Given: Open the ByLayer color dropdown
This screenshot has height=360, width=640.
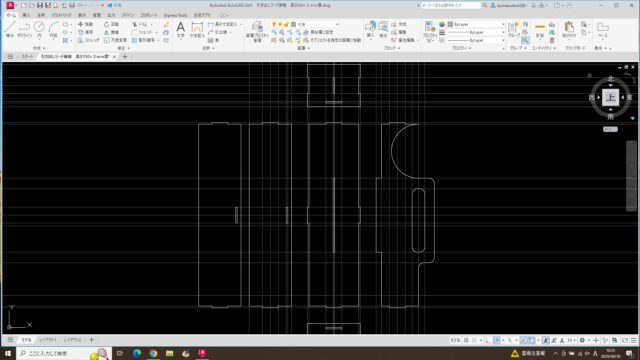Looking at the screenshot, I should pyautogui.click(x=476, y=24).
